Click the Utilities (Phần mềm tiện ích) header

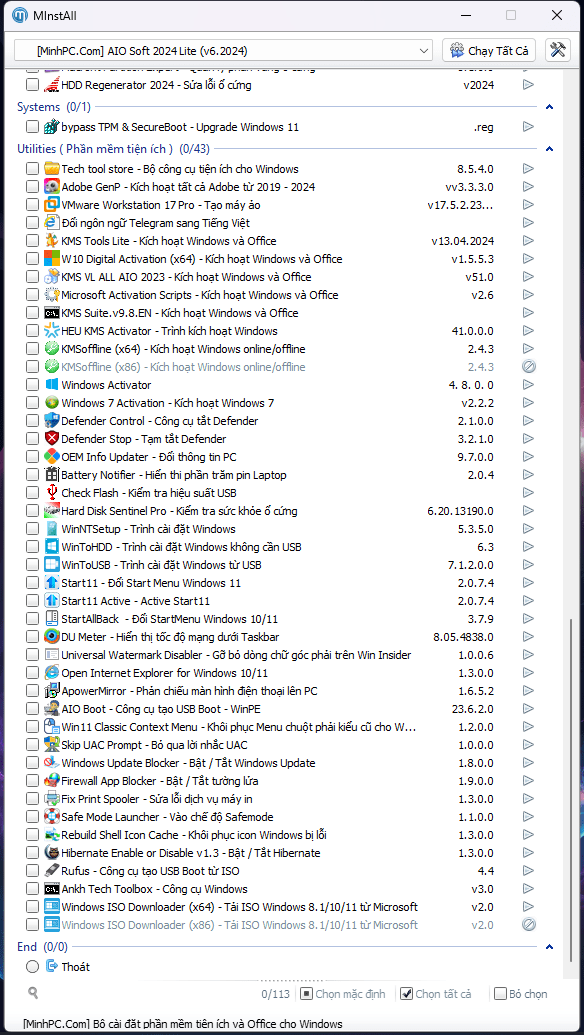pos(114,149)
